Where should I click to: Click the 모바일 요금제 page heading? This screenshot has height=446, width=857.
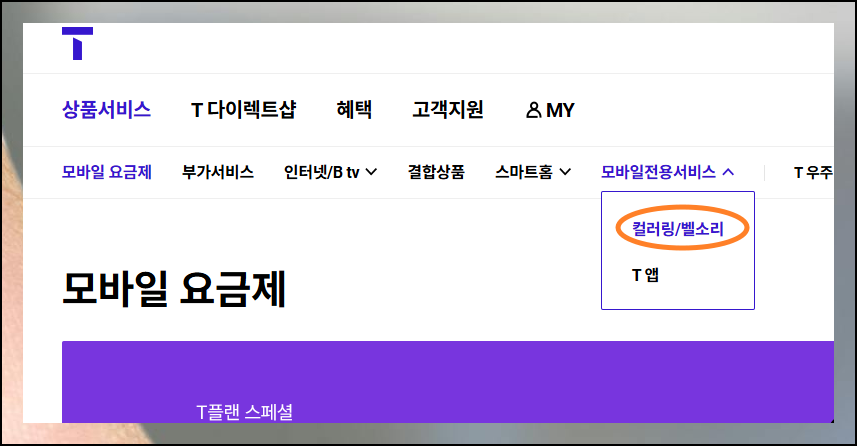[x=174, y=289]
